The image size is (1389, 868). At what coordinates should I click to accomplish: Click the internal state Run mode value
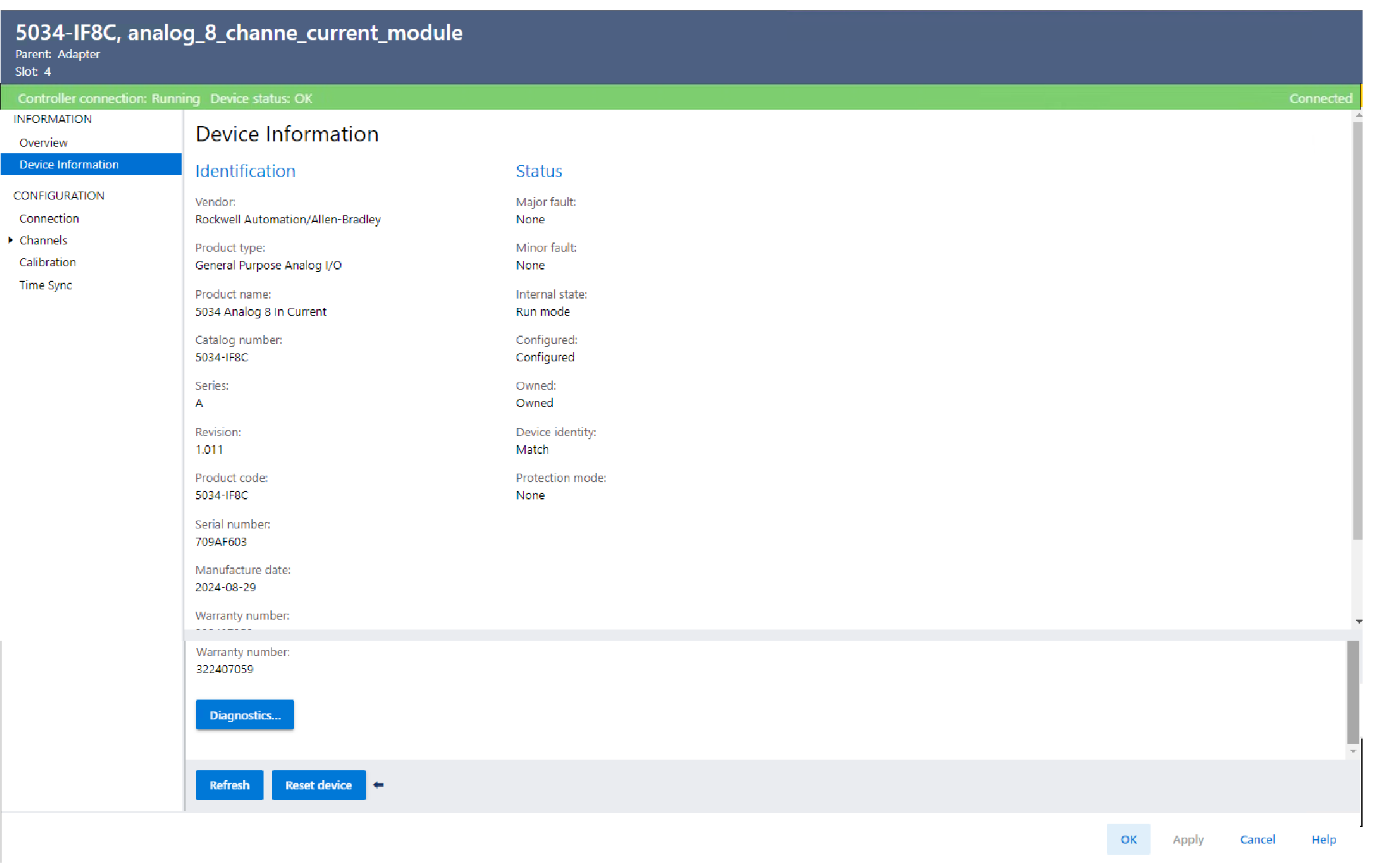point(543,312)
